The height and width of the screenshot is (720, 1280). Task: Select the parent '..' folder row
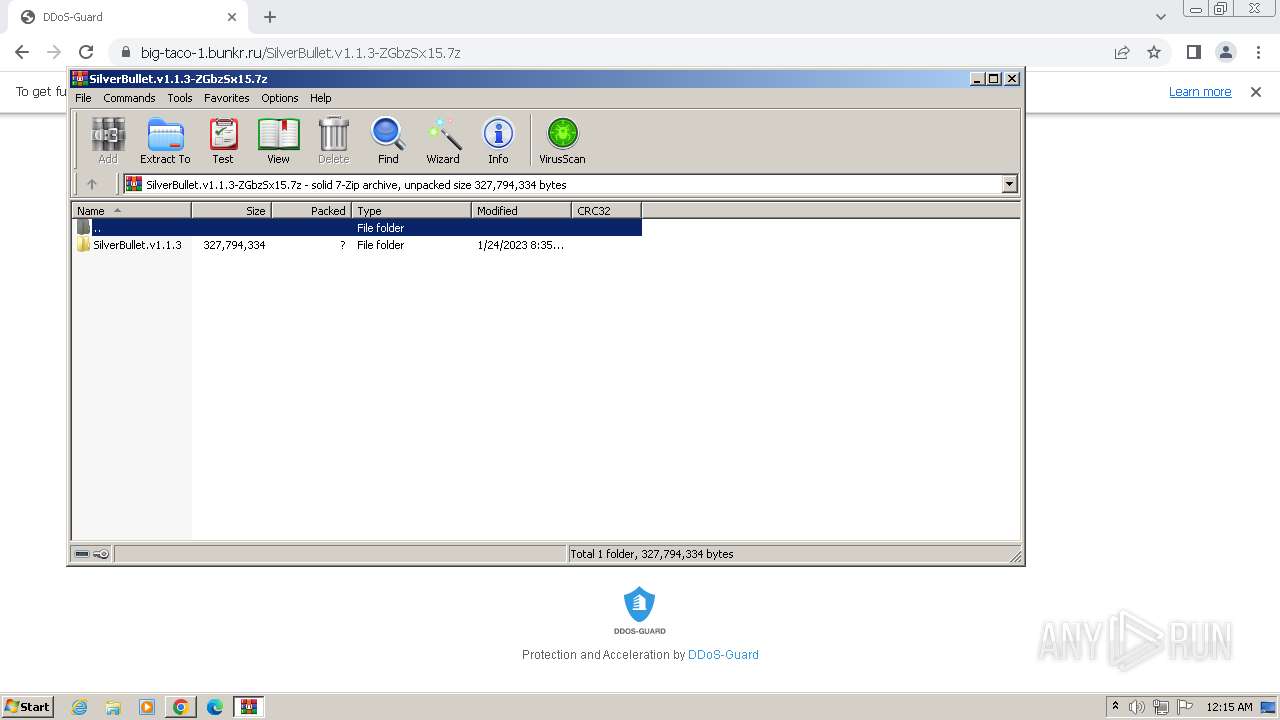(357, 228)
